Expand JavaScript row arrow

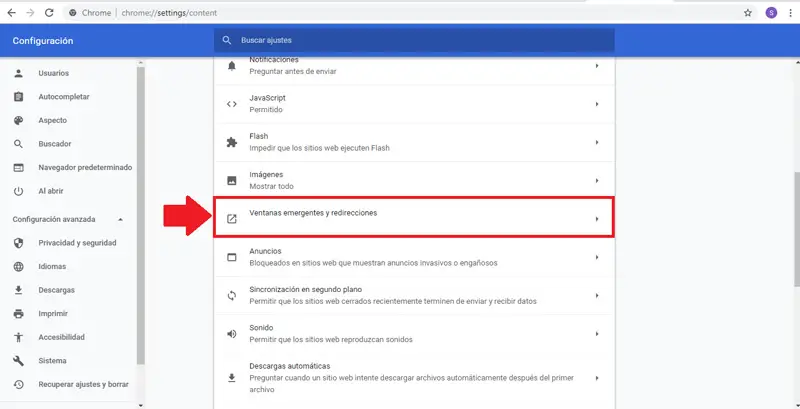coord(596,104)
